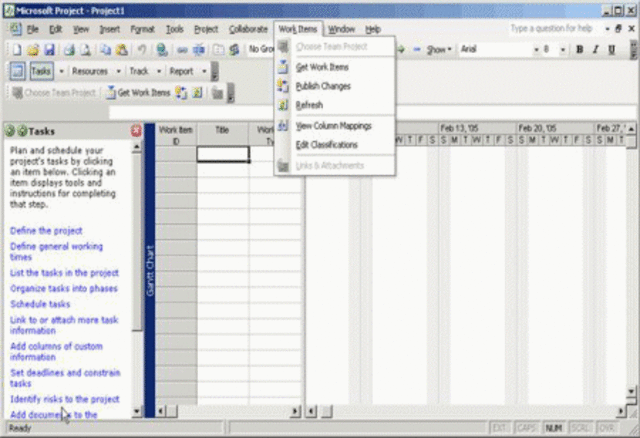The image size is (640, 438).
Task: Click the Track guide button
Action: click(139, 71)
